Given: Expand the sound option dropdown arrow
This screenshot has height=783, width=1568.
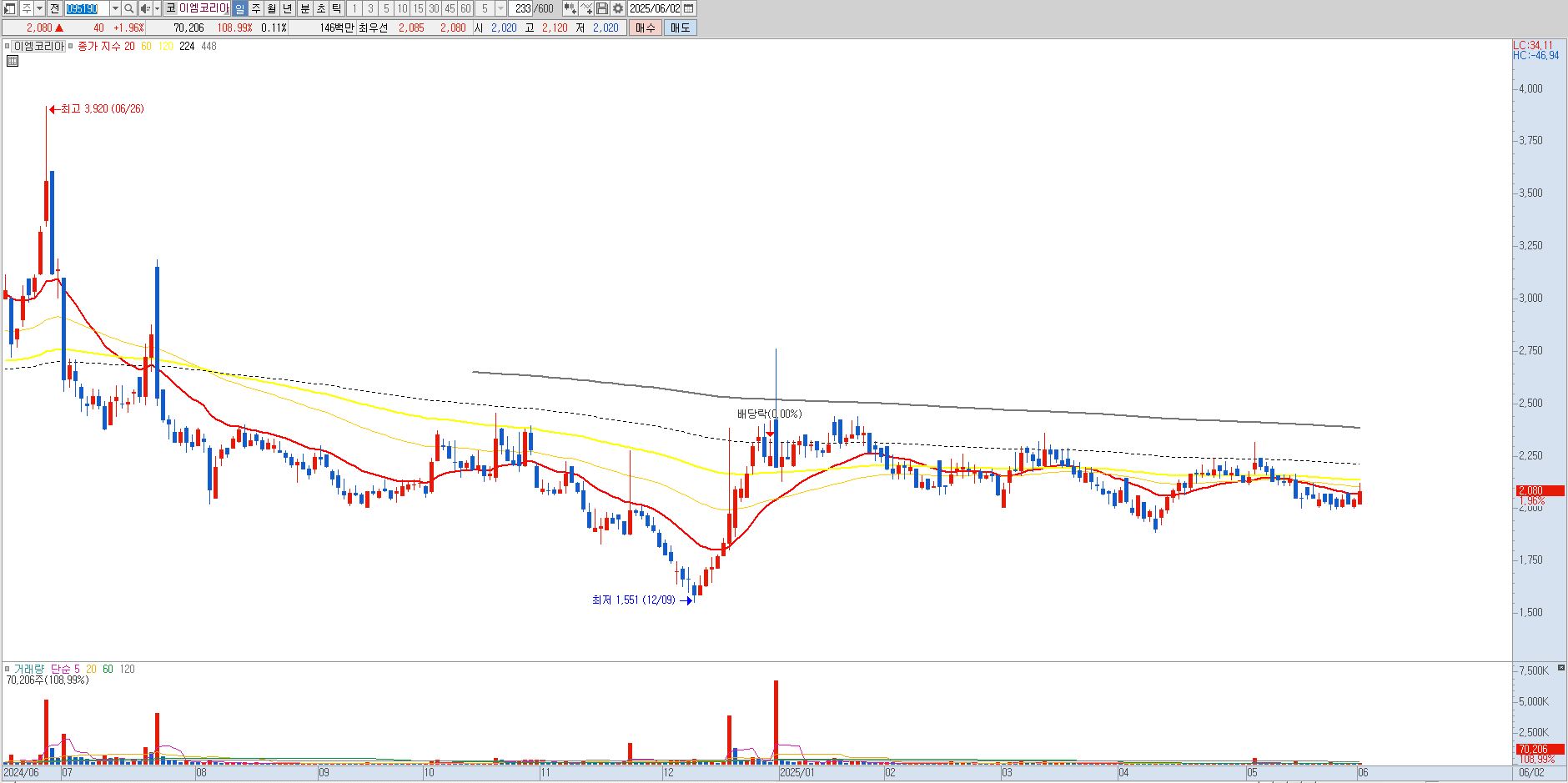Looking at the screenshot, I should coord(157,8).
